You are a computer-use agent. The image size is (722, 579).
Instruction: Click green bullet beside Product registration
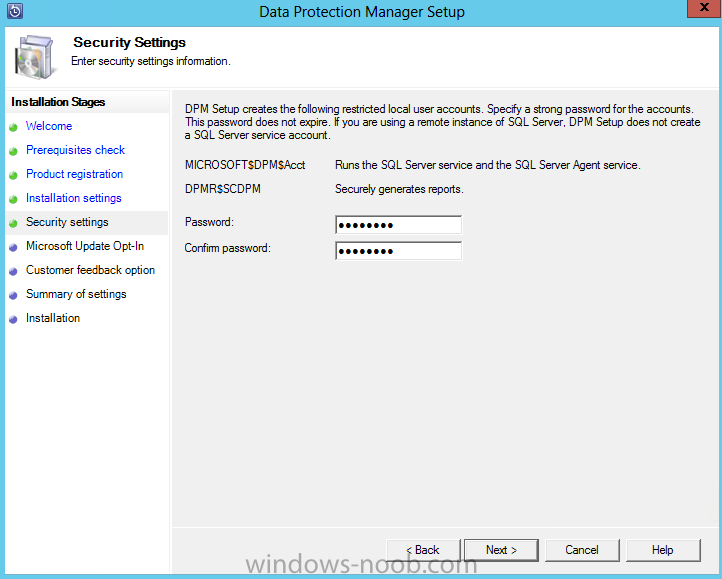tap(13, 175)
